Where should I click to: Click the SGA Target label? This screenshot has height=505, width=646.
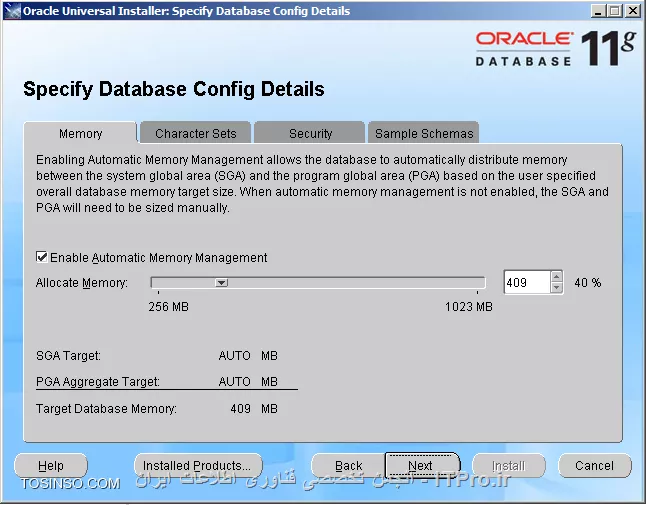pyautogui.click(x=68, y=355)
